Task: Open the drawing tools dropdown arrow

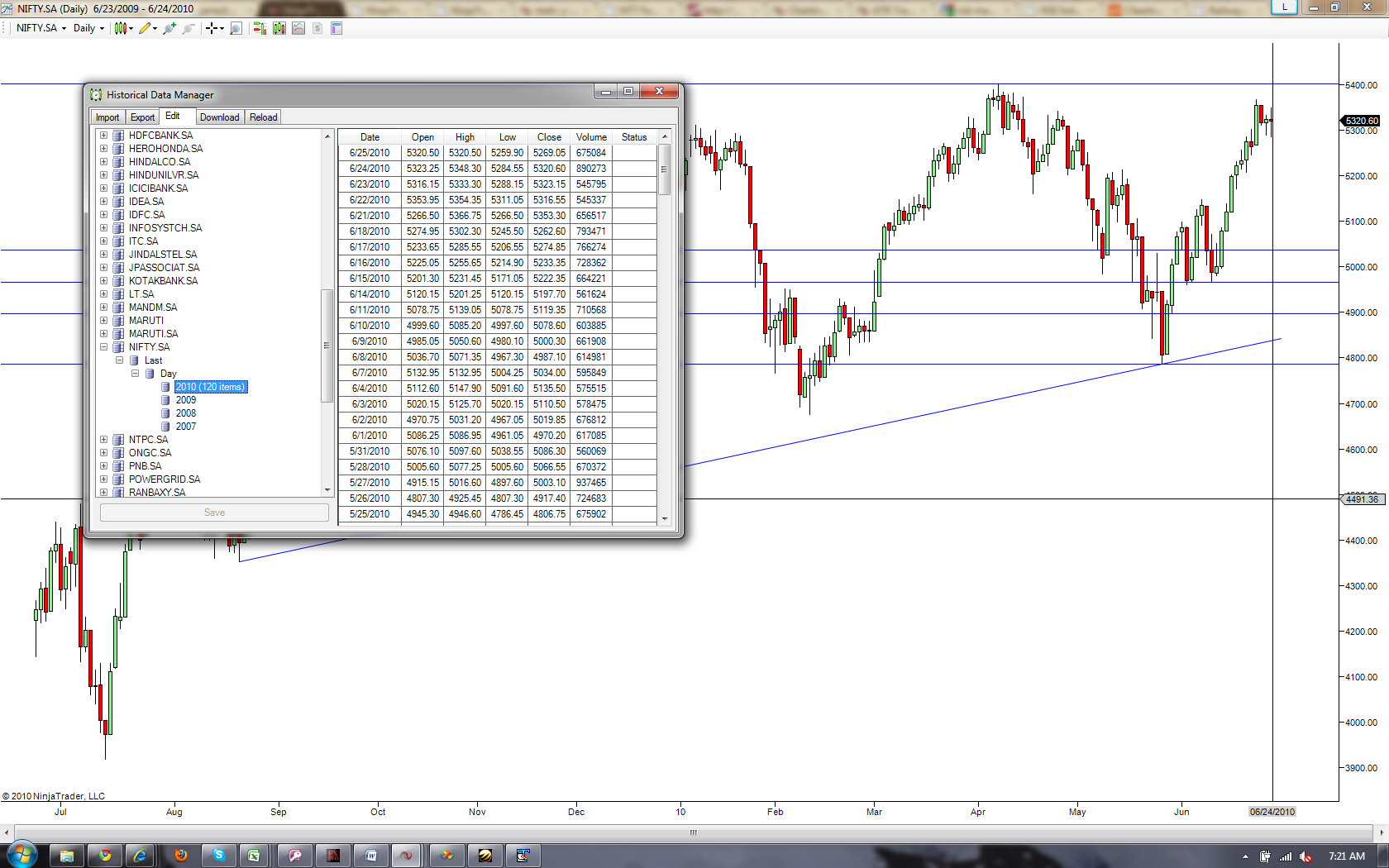Action: coord(155,28)
